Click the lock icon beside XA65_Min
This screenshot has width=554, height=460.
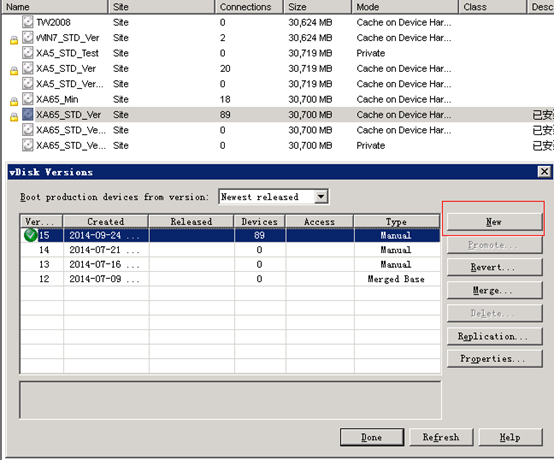pos(14,102)
